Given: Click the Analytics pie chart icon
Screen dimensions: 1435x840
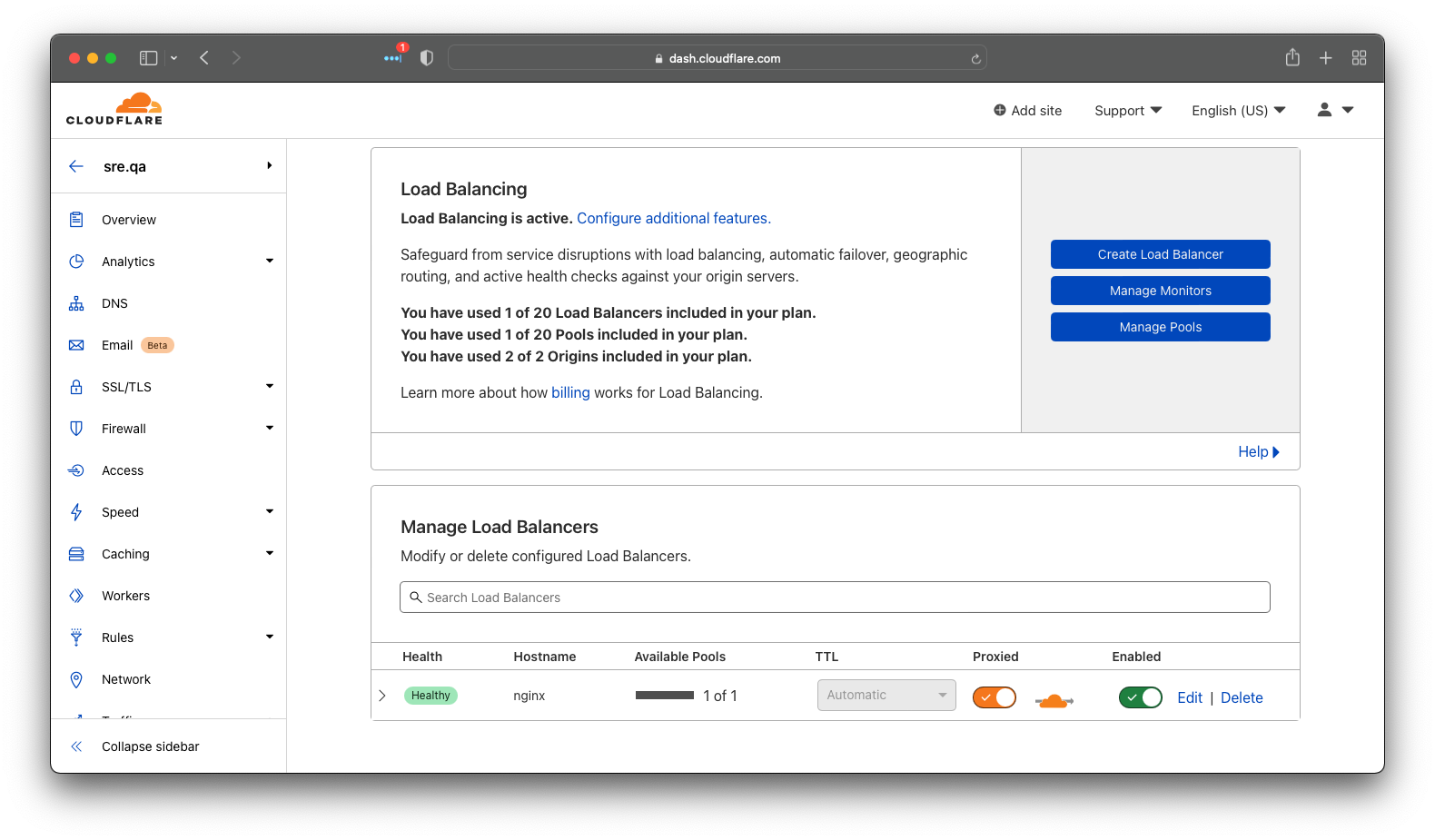Looking at the screenshot, I should (x=76, y=262).
